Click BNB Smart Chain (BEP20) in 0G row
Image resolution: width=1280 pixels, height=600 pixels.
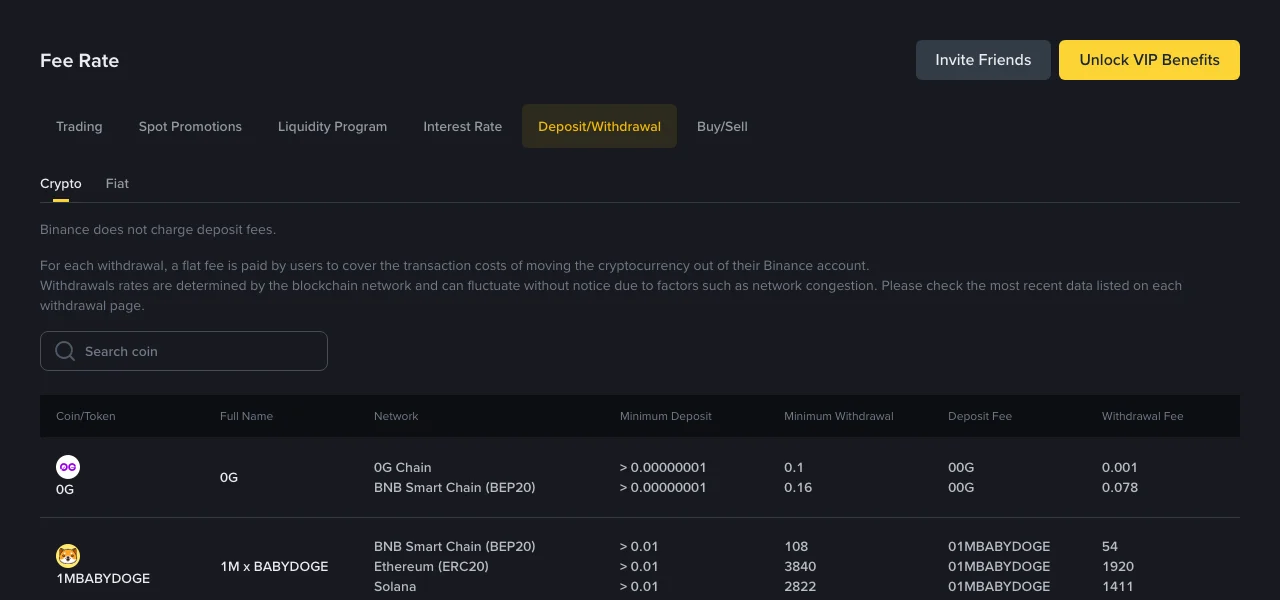[455, 487]
